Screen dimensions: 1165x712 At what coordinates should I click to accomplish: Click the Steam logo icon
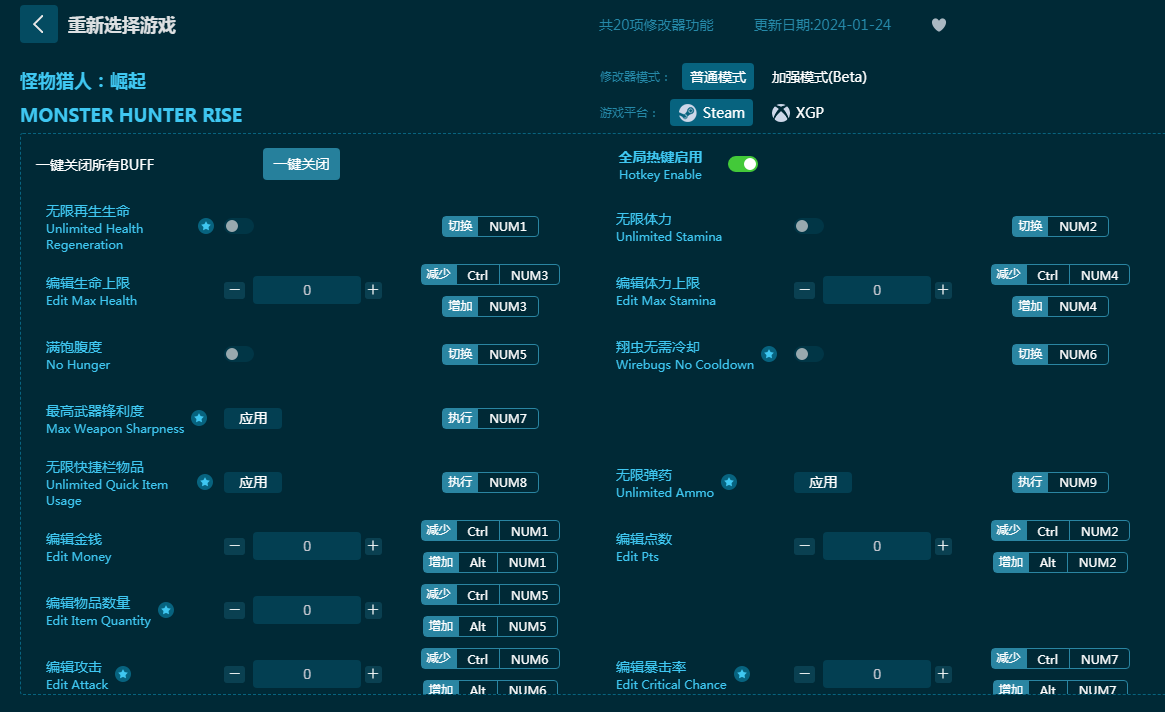pos(688,113)
